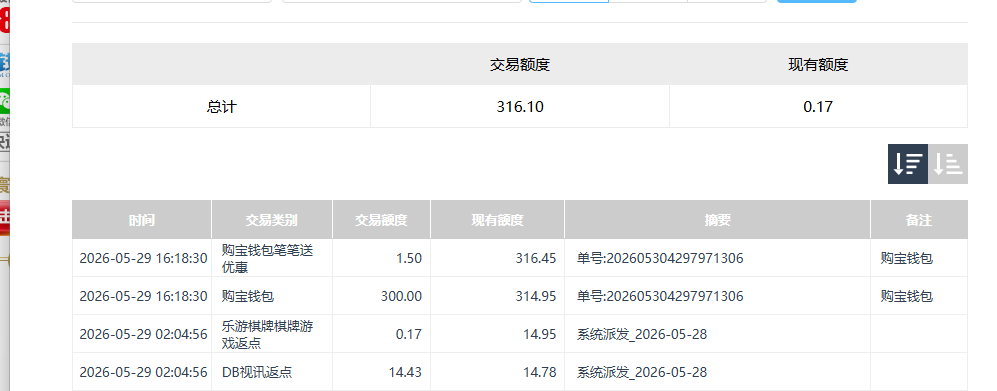The image size is (997, 391).
Task: Select timestamp in 购宝钱包笔笔送优惠 row
Action: click(143, 258)
